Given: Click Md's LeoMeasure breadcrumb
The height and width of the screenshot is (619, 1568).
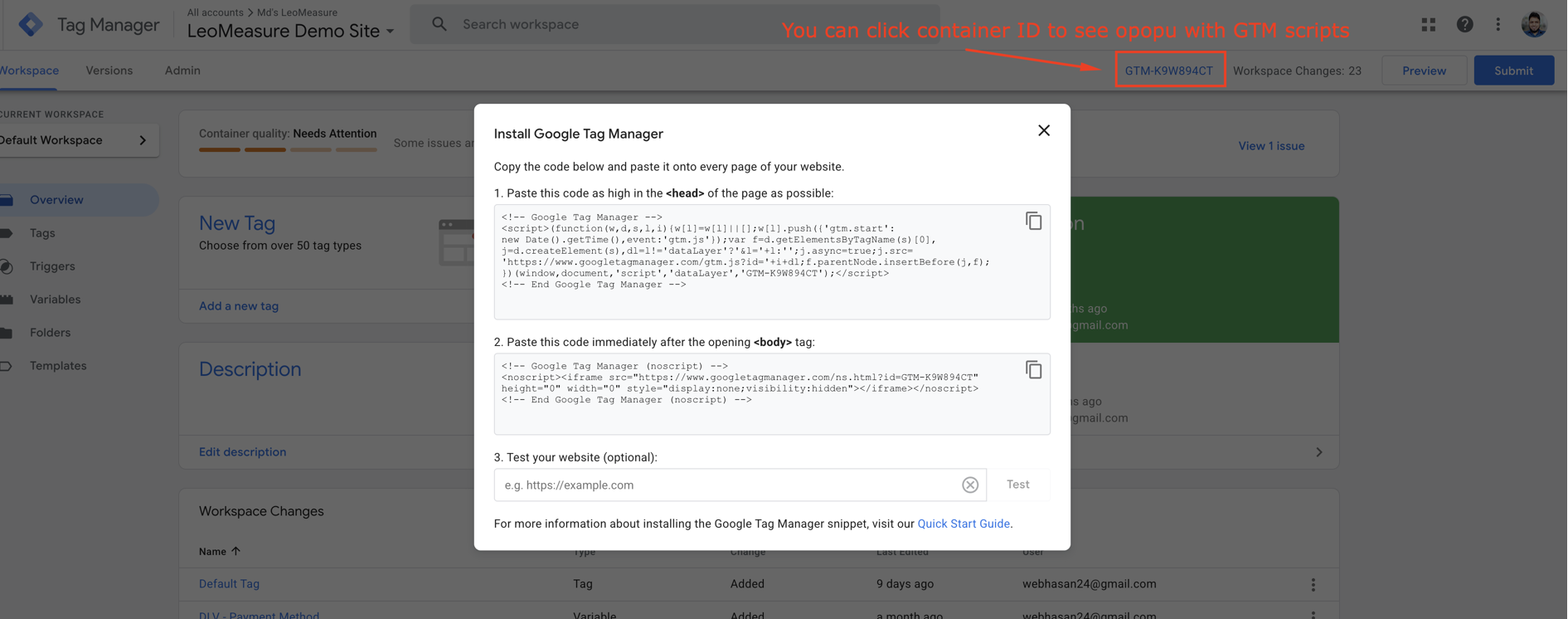Looking at the screenshot, I should [297, 12].
